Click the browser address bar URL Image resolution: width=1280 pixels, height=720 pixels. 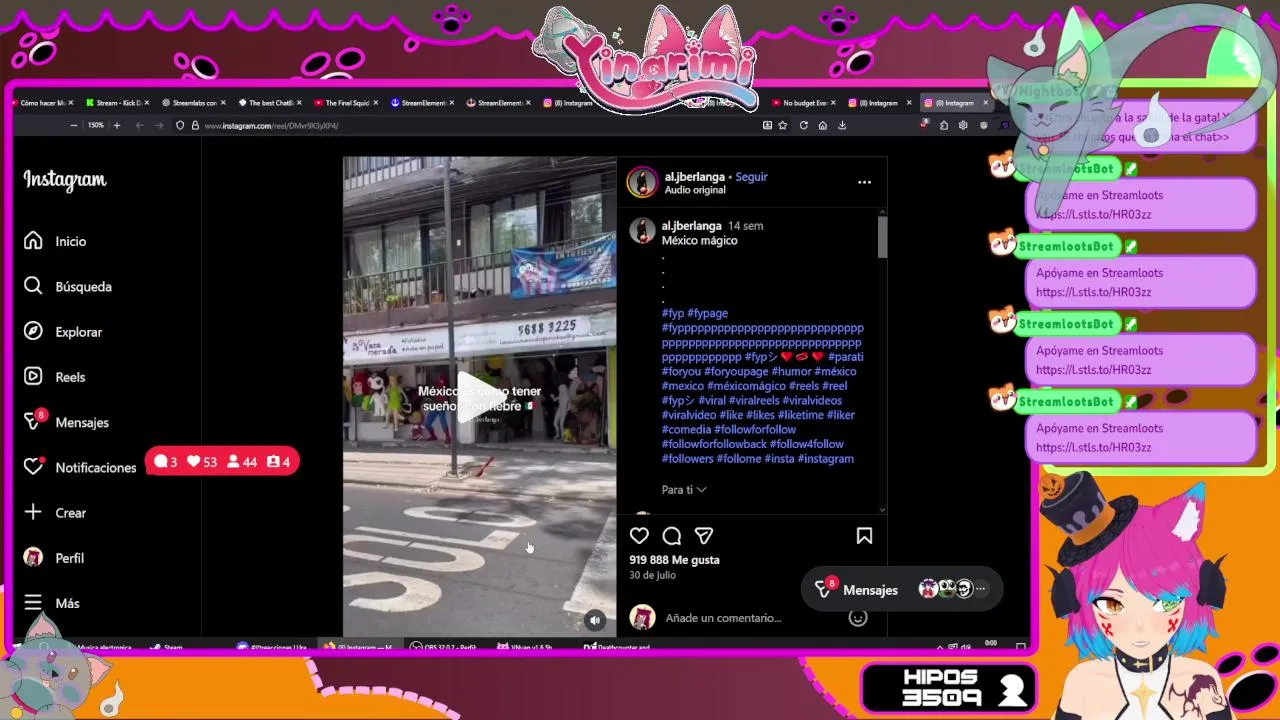tap(271, 125)
